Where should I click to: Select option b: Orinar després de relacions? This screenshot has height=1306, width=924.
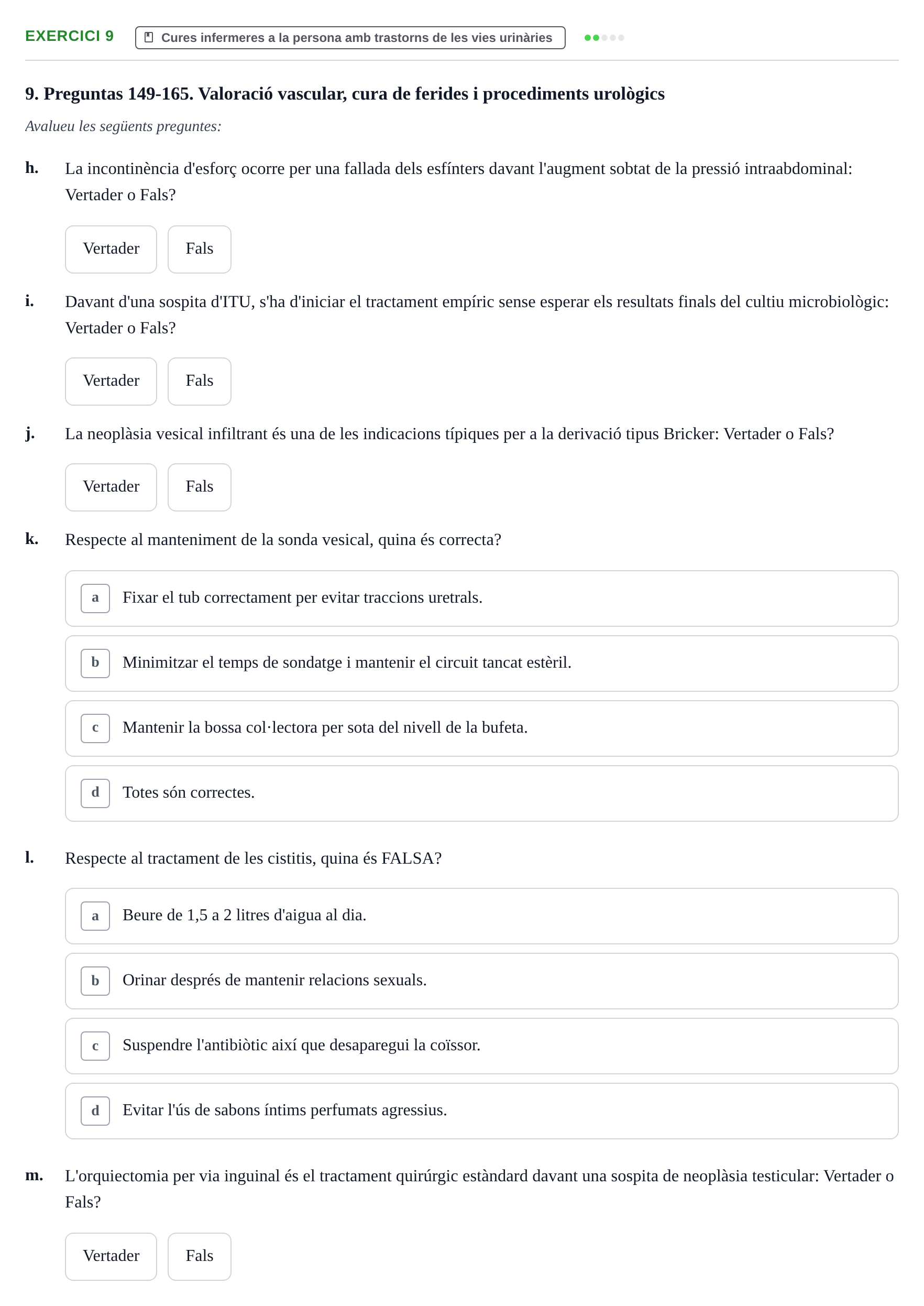tap(481, 981)
